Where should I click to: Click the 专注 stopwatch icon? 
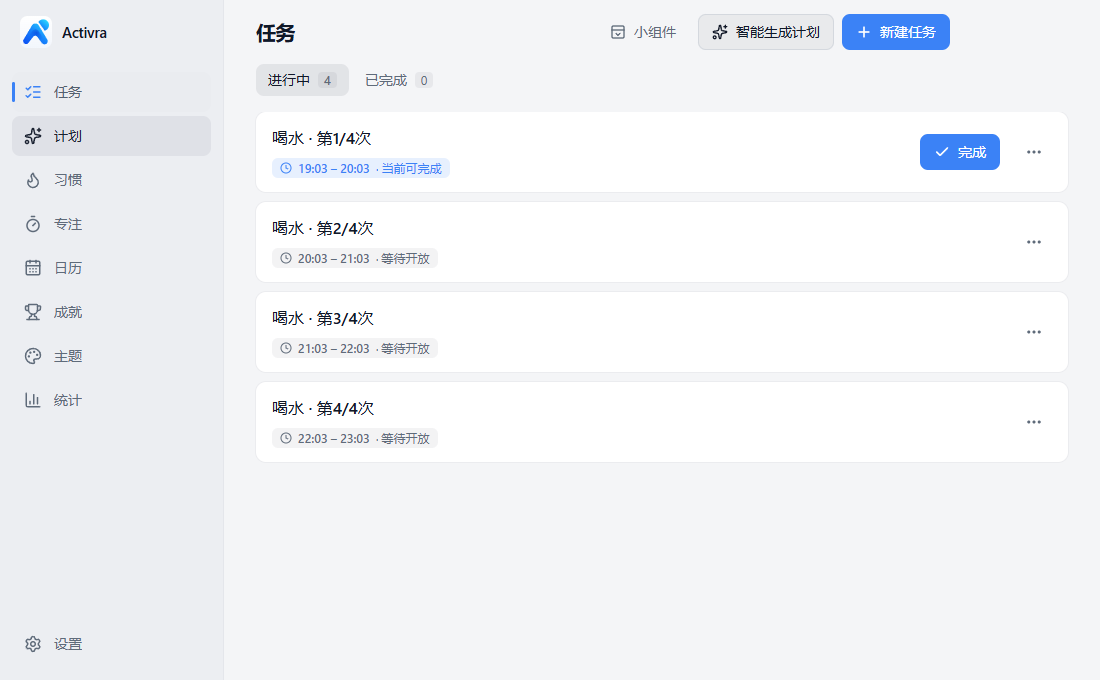click(33, 224)
